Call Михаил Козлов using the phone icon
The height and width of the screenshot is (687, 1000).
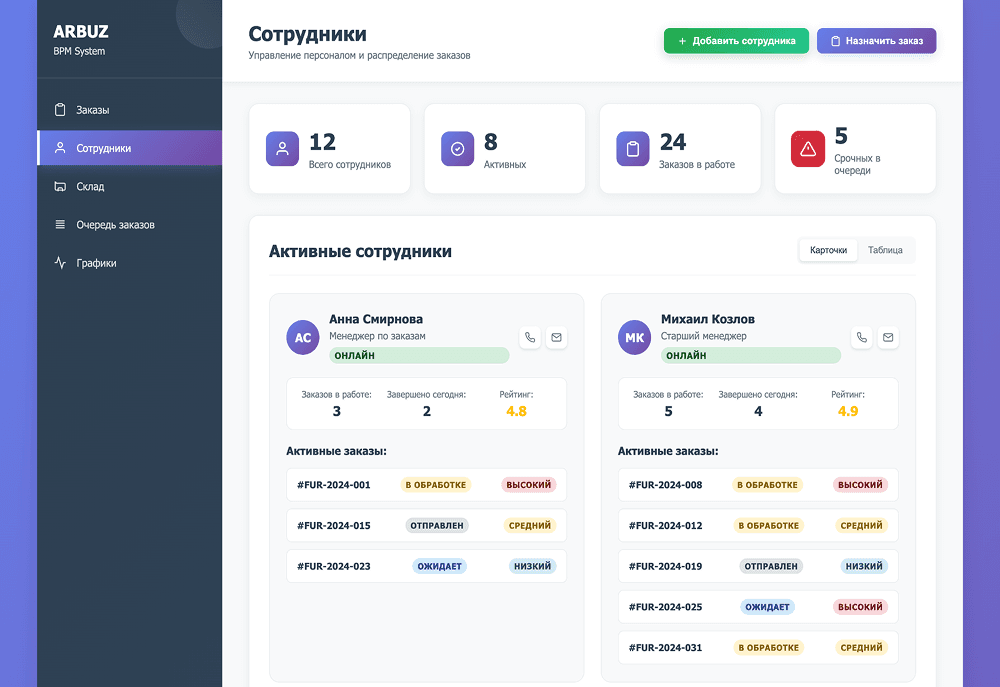point(862,338)
